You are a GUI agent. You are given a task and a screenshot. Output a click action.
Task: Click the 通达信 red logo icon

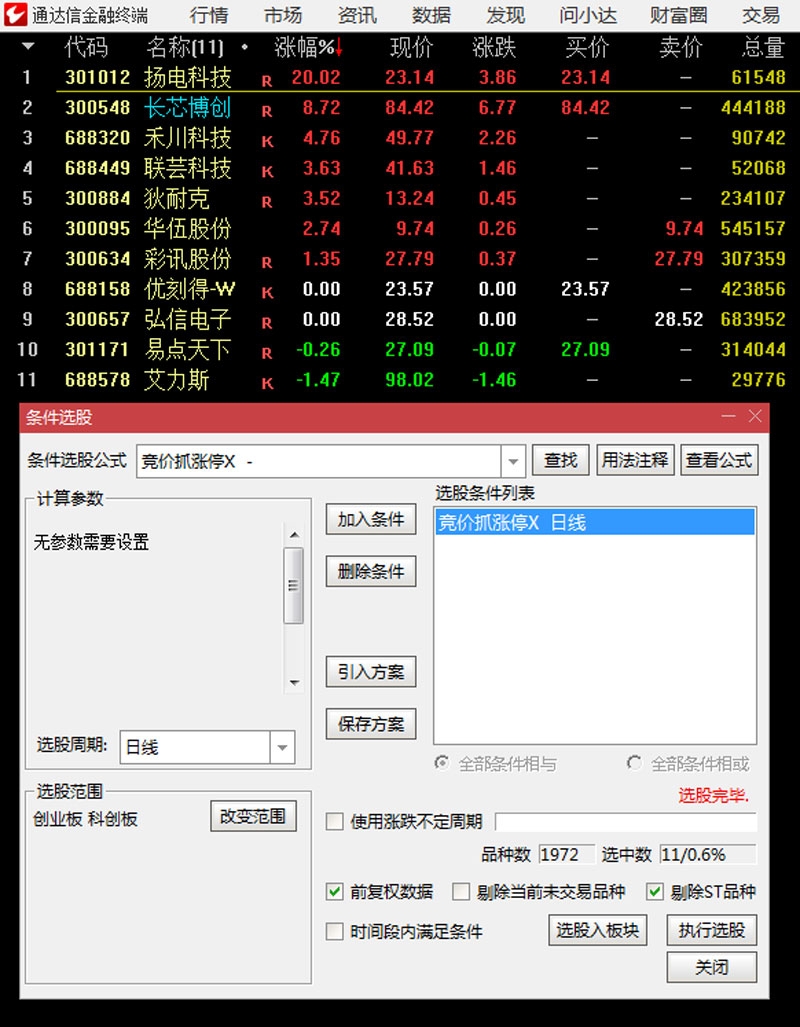[15, 14]
